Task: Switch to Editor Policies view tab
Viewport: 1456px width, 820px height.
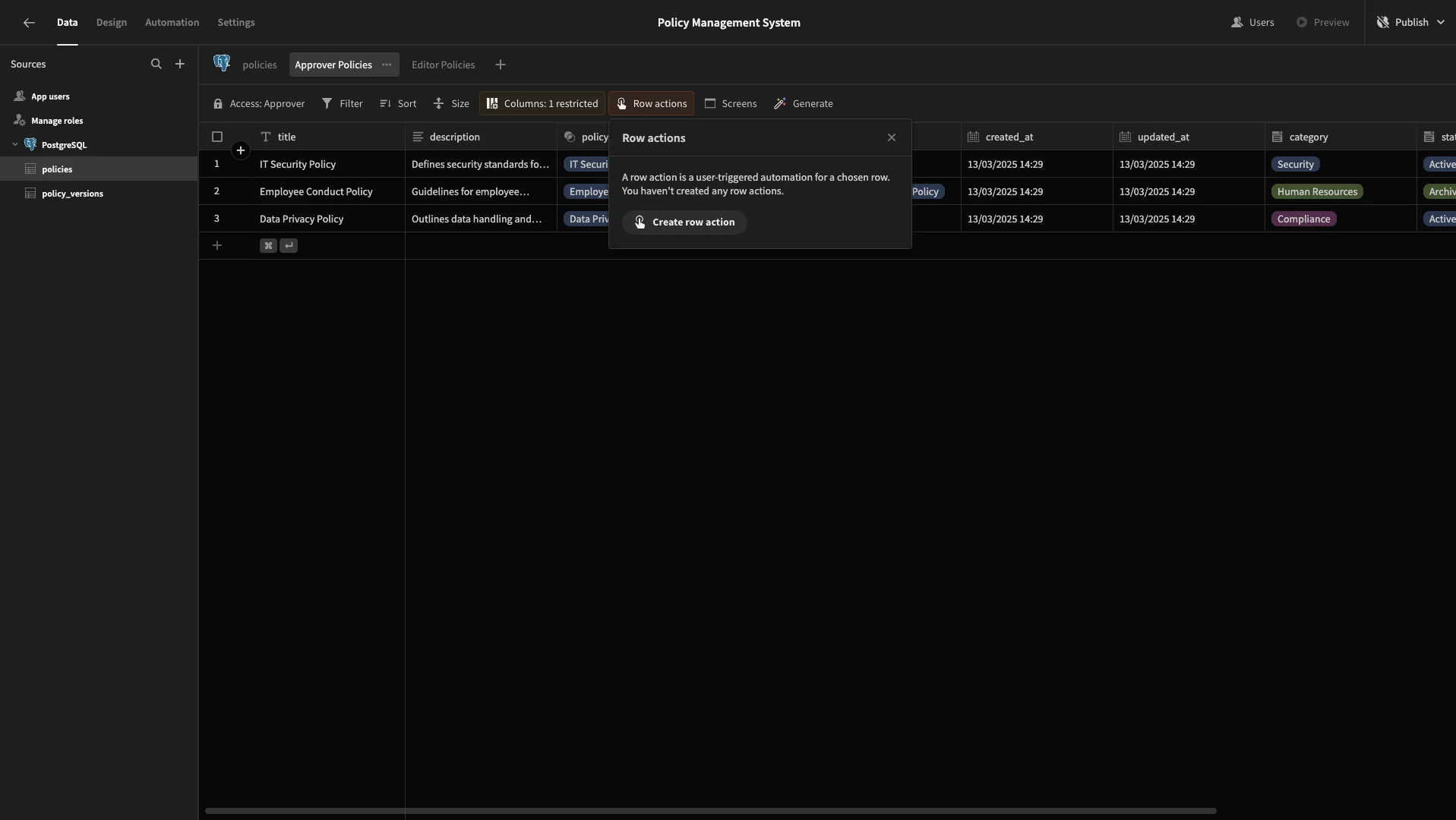Action: click(443, 65)
